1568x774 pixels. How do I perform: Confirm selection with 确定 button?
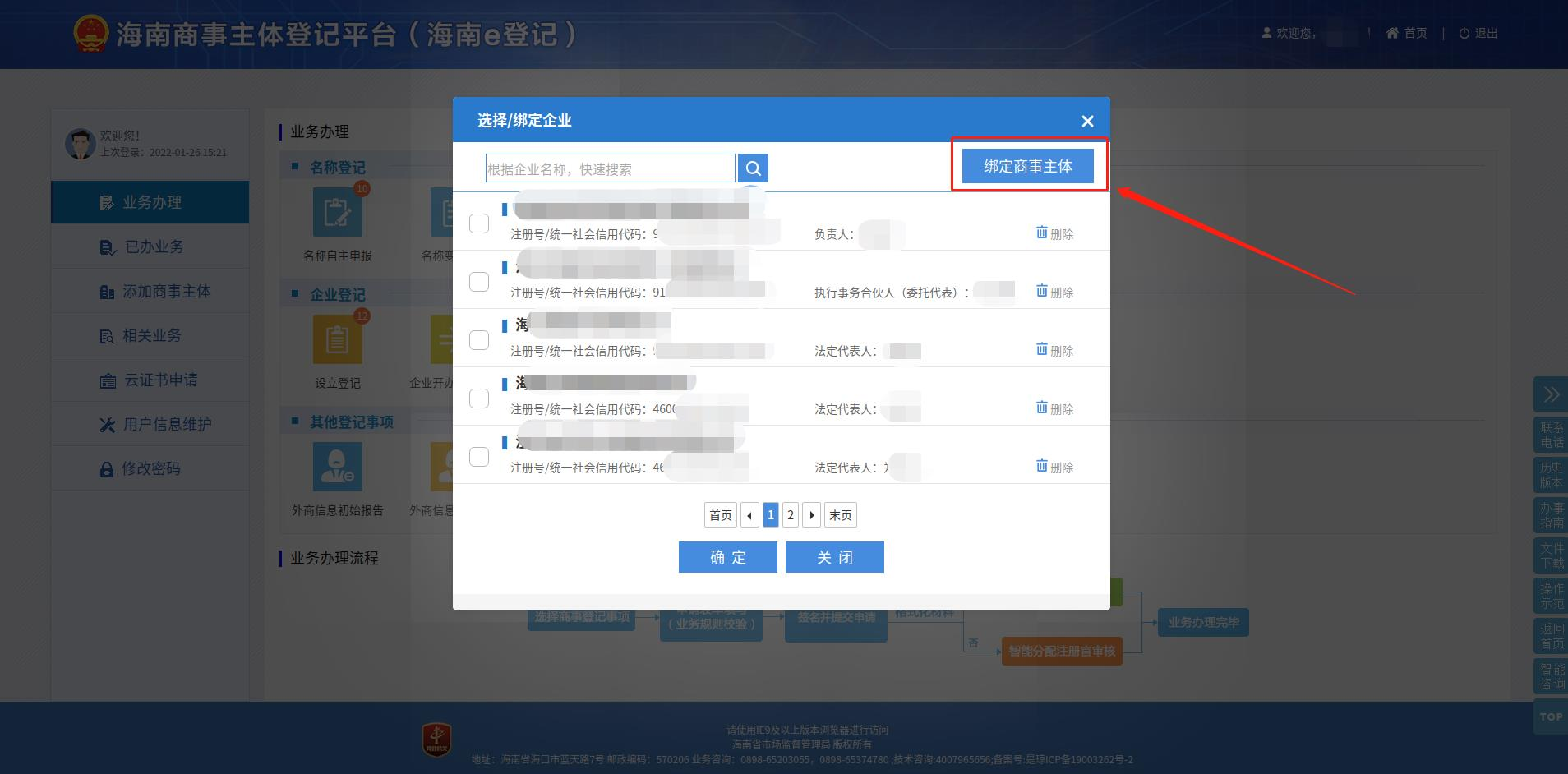click(727, 557)
